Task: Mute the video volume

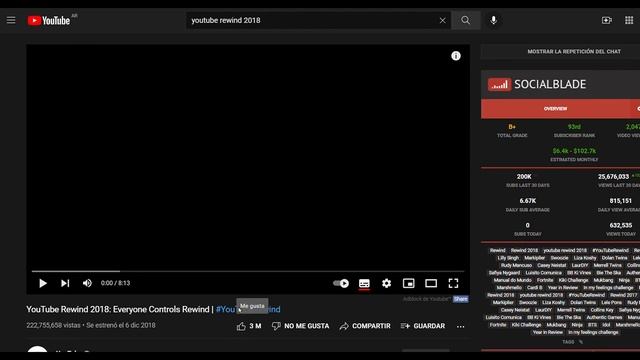Action: (x=87, y=283)
